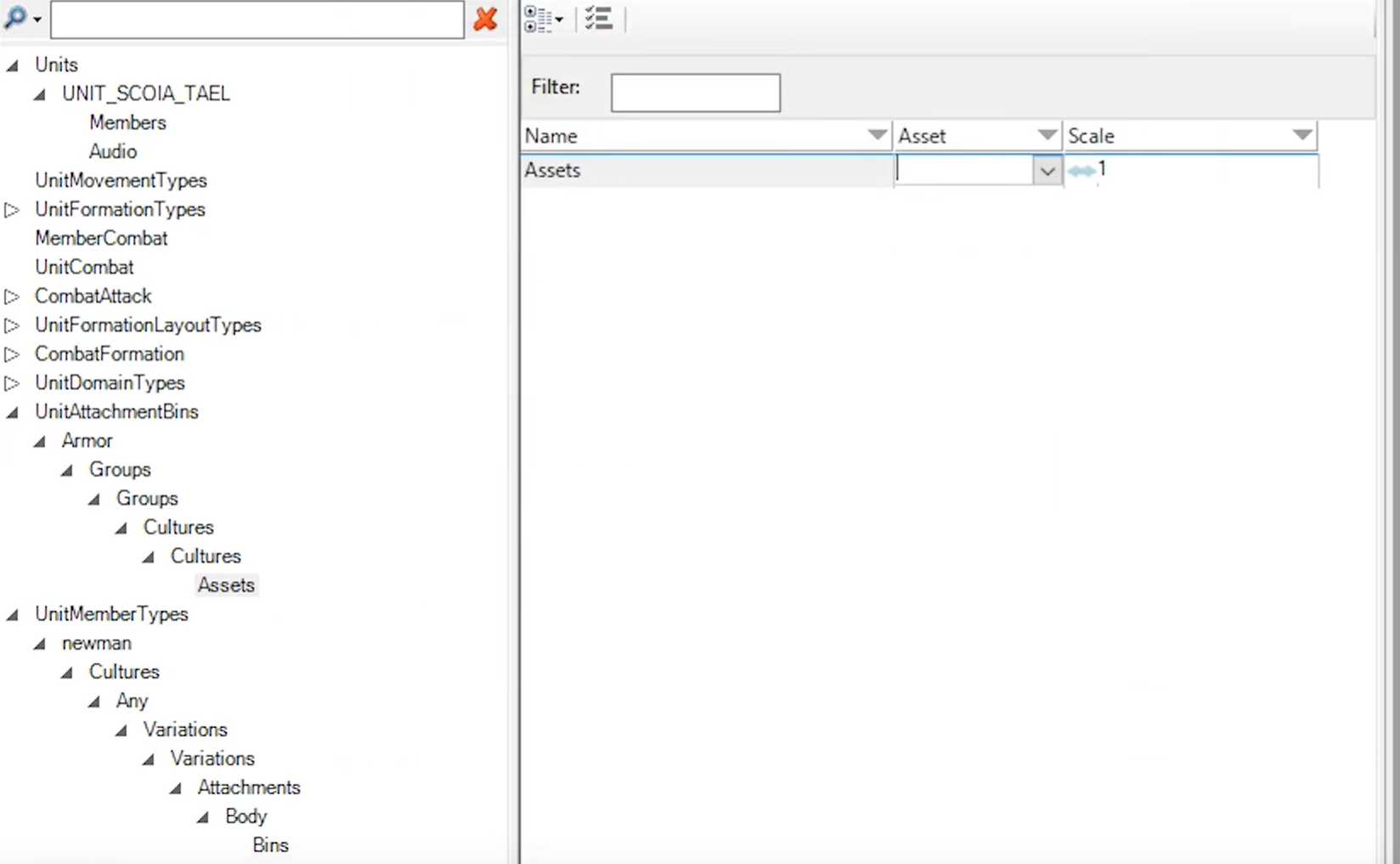Click the Asset column header
Viewport: 1400px width, 864px height.
[x=978, y=136]
